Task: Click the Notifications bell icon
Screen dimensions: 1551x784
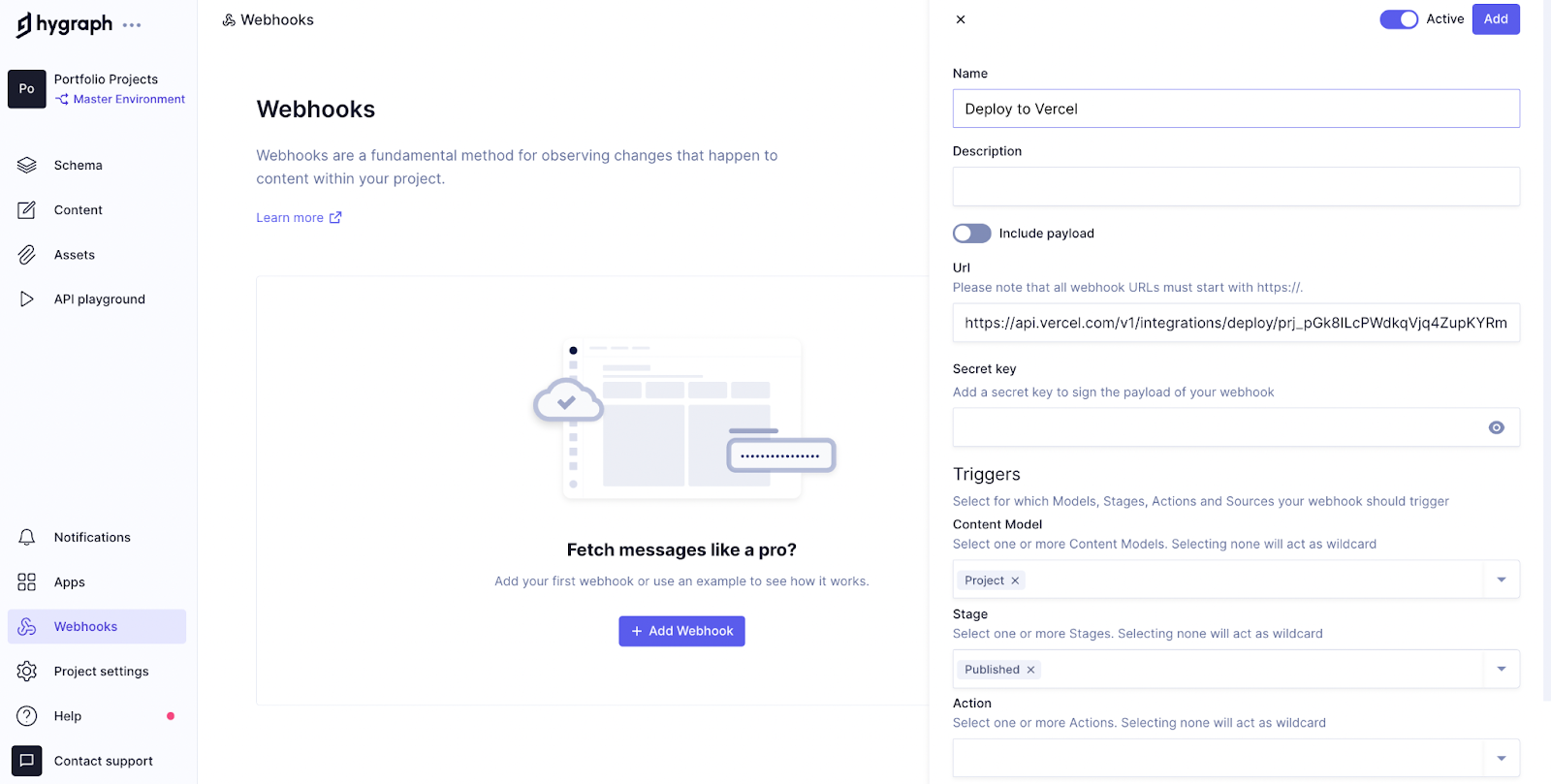Action: pos(27,538)
